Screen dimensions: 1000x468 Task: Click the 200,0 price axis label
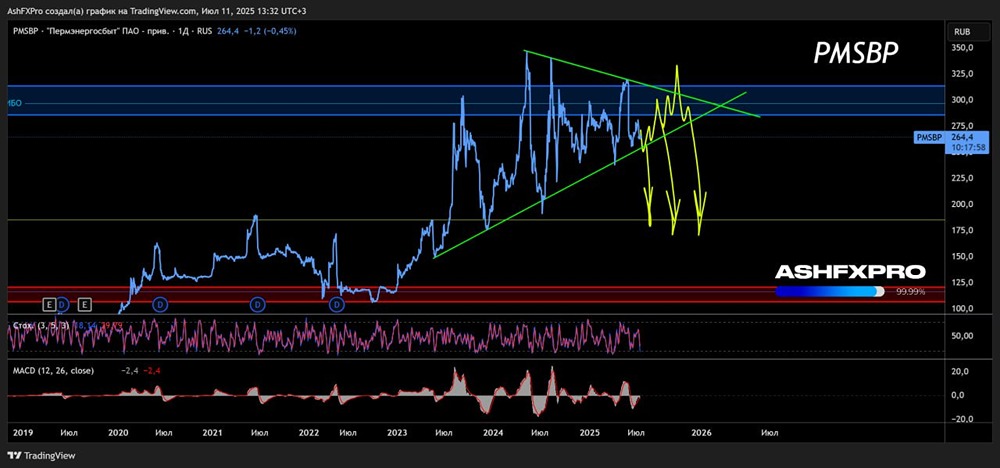coord(962,205)
